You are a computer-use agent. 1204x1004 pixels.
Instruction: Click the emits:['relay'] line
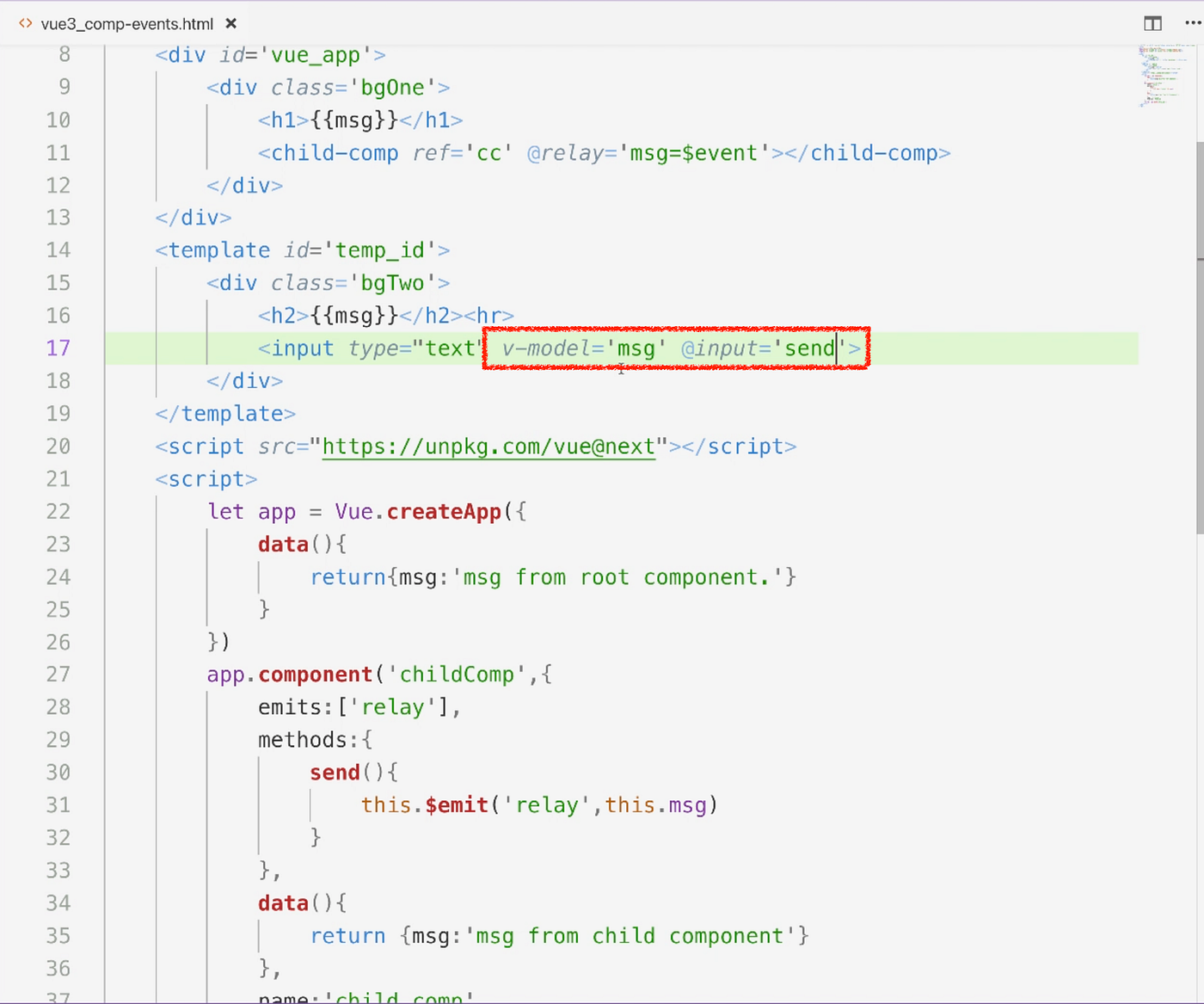[x=359, y=707]
